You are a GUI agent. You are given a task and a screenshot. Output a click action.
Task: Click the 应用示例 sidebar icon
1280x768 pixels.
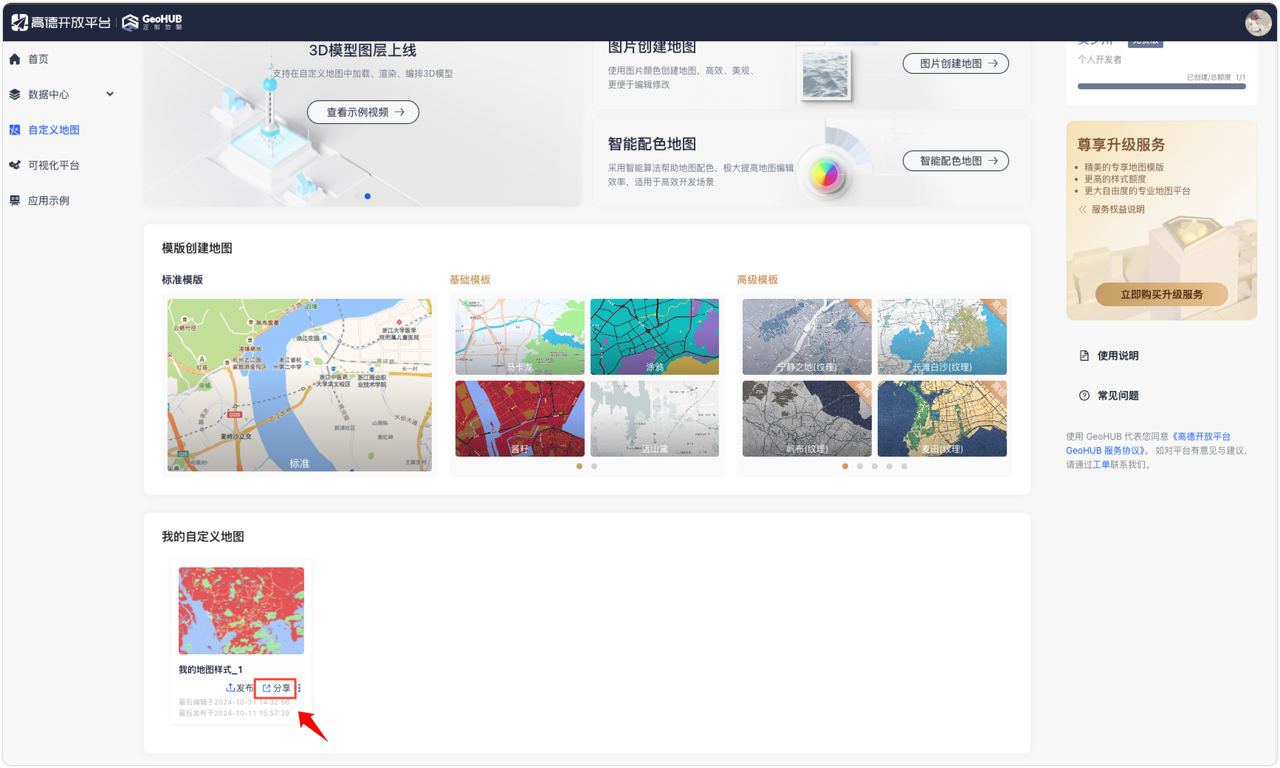(15, 201)
